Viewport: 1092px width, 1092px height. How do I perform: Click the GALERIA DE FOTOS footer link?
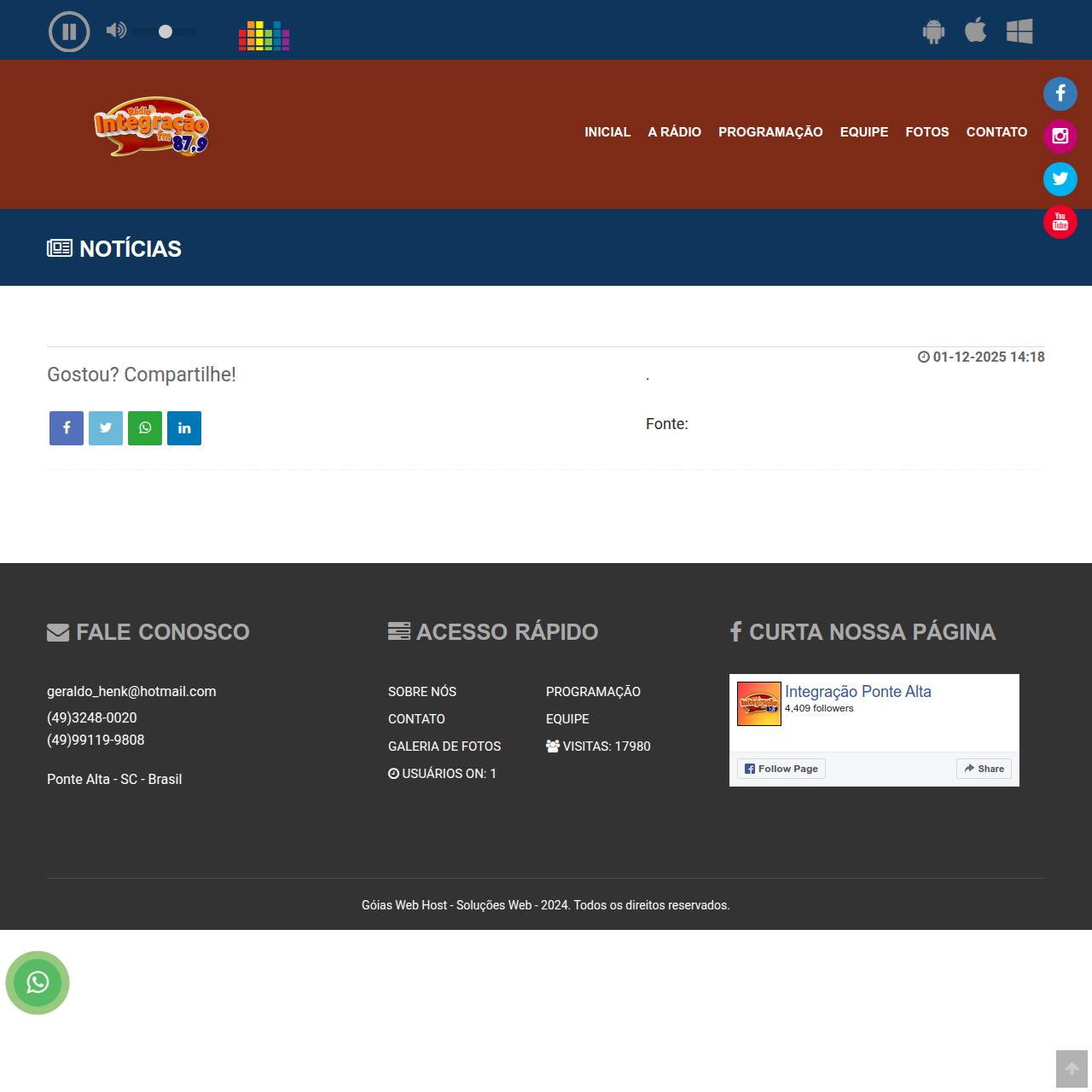pos(444,746)
